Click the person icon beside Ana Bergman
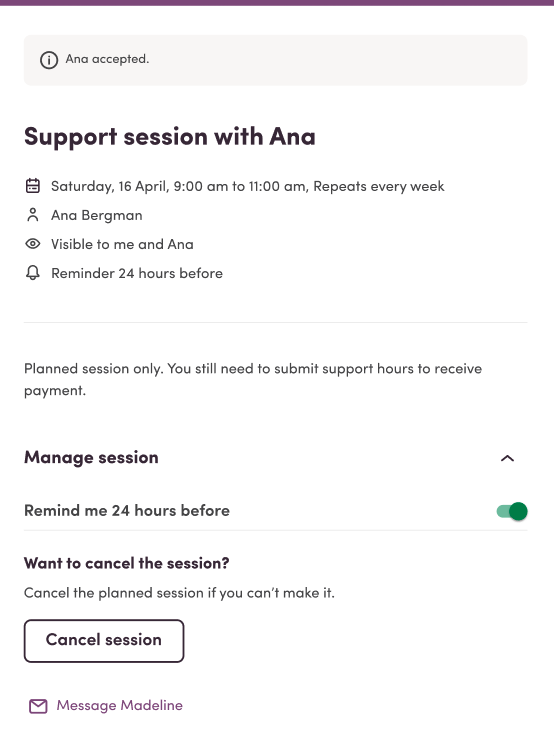 click(33, 215)
